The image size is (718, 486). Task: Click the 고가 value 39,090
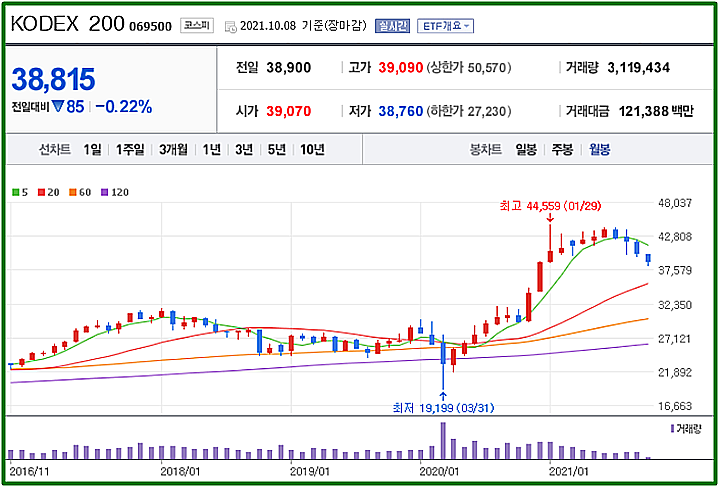tap(400, 68)
